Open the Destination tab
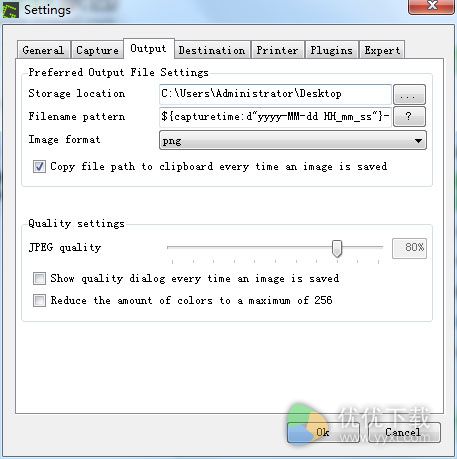 [212, 50]
